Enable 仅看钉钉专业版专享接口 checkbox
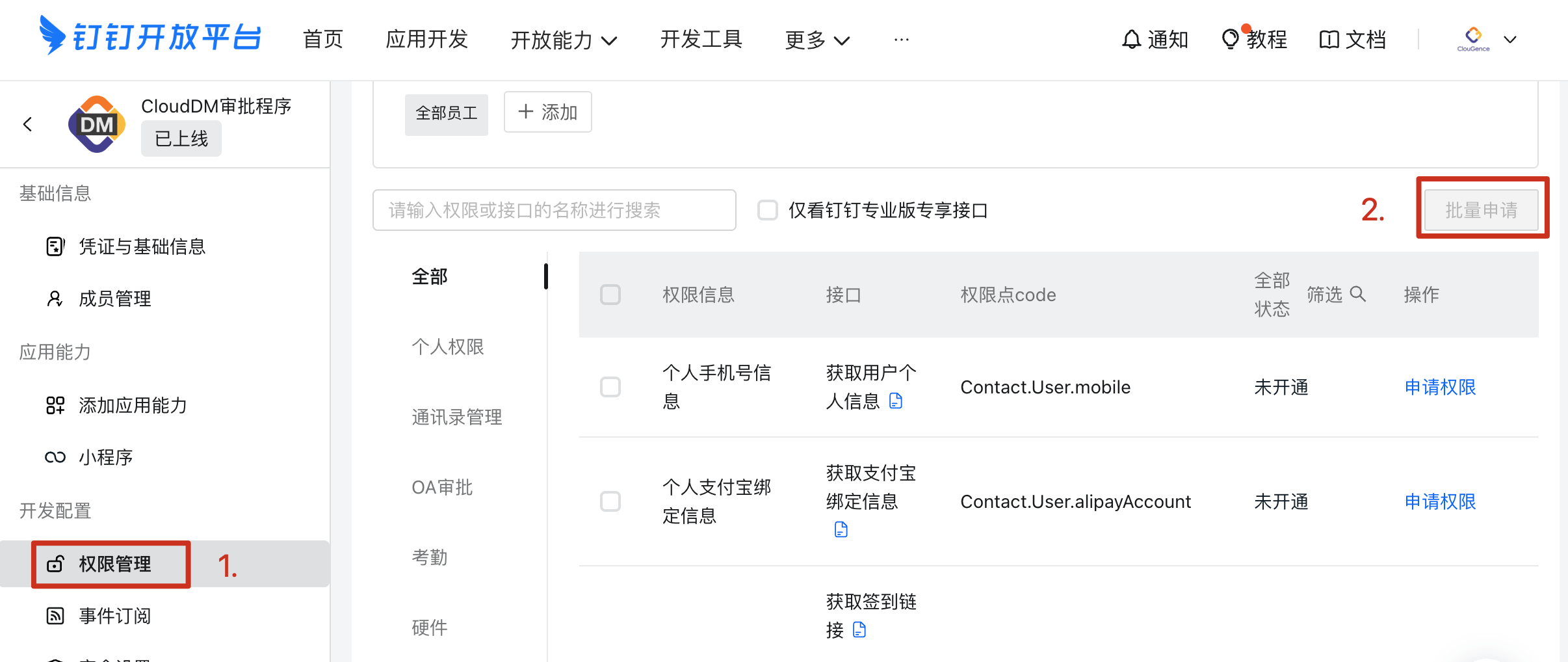Image resolution: width=1568 pixels, height=662 pixels. pyautogui.click(x=768, y=210)
